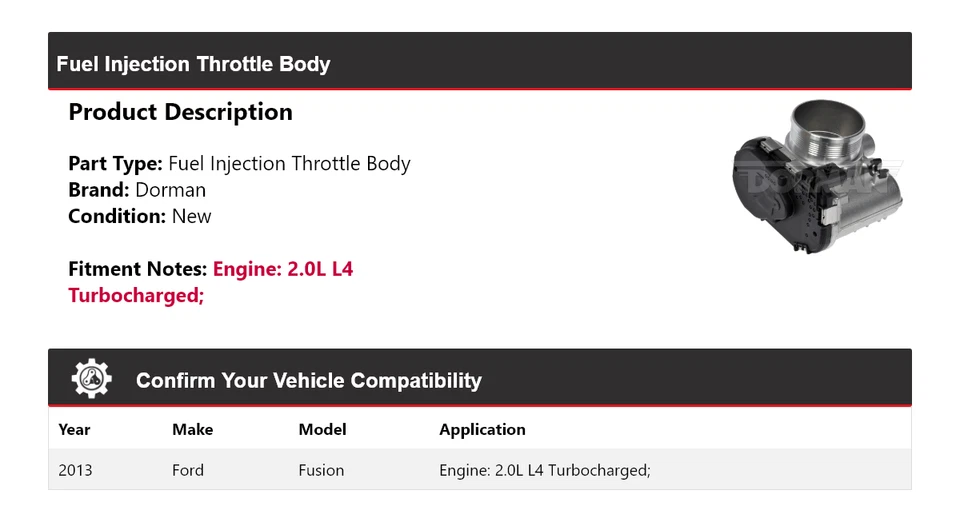The image size is (960, 522).
Task: Open the throttle body product image
Action: tap(818, 180)
